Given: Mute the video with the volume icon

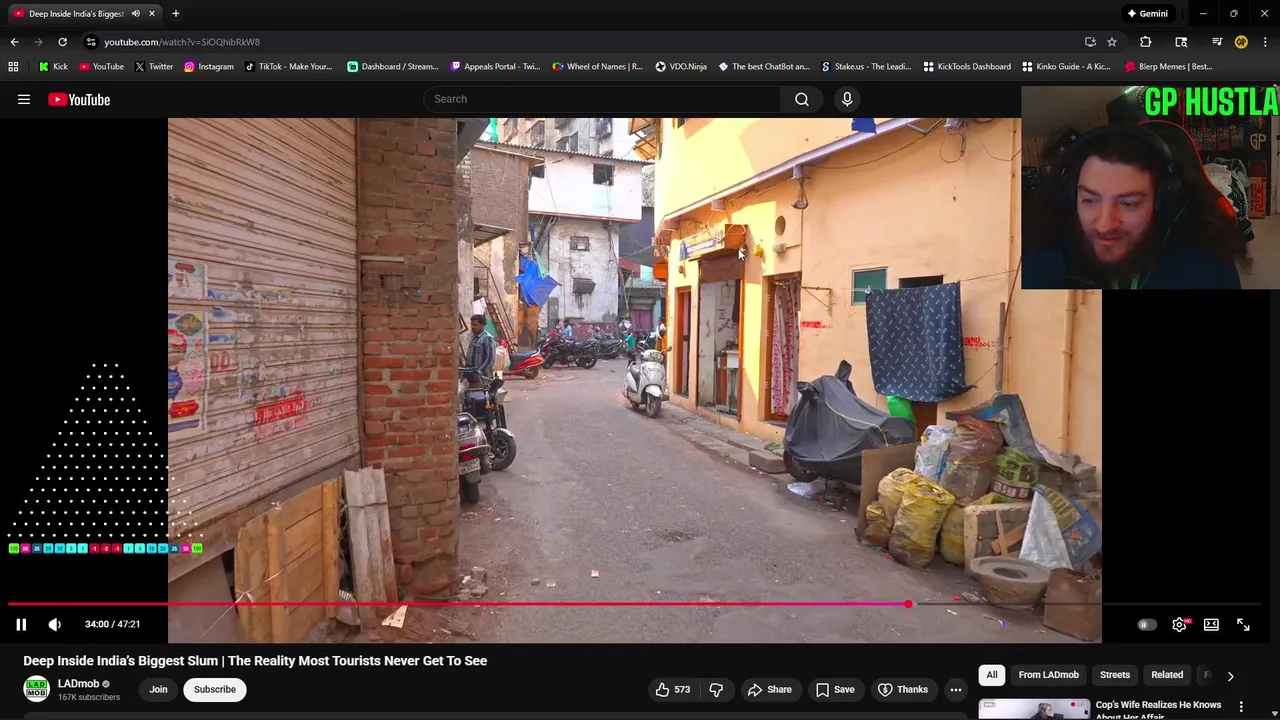Looking at the screenshot, I should 55,624.
